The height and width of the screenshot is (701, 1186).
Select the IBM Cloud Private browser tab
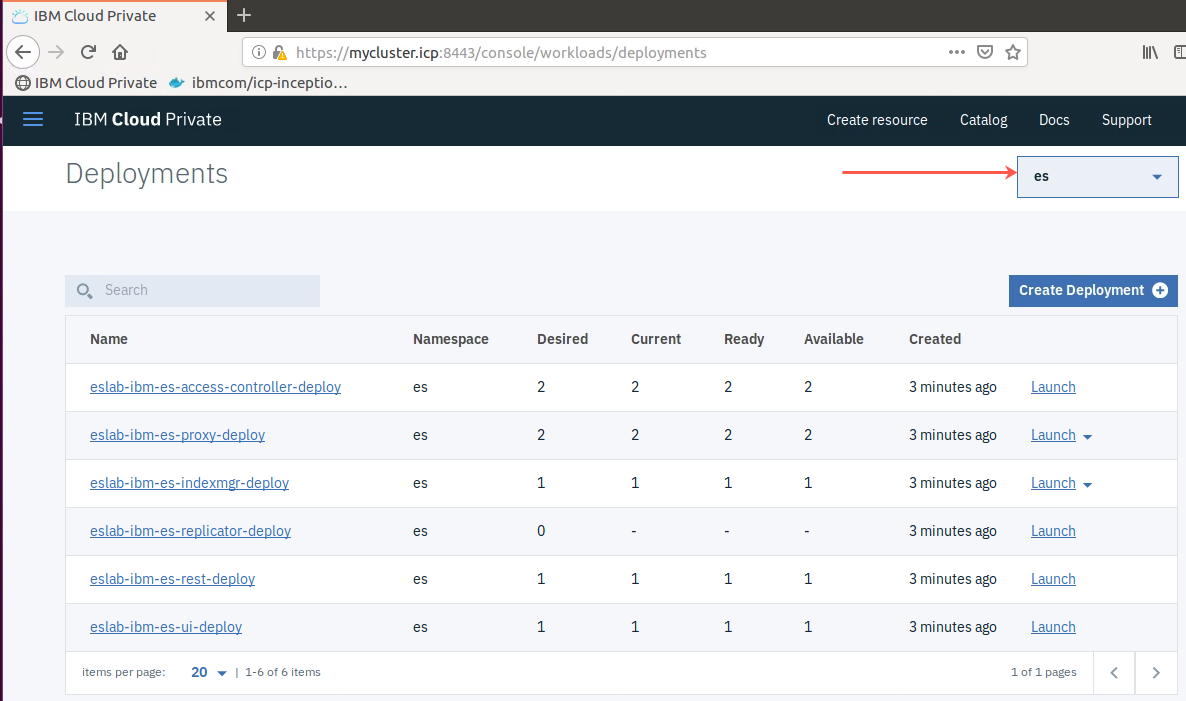113,16
